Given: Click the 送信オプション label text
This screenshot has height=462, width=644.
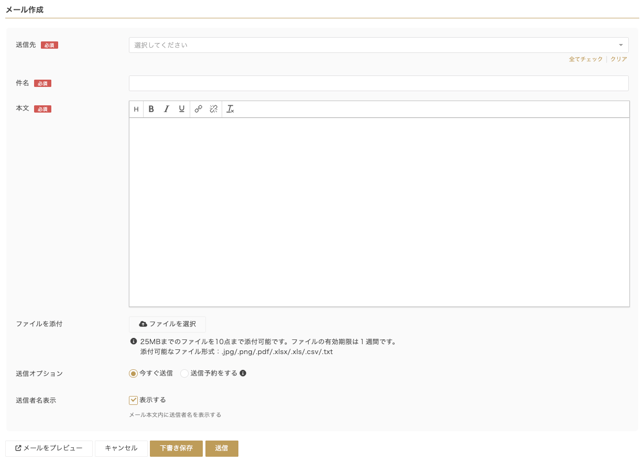Looking at the screenshot, I should [x=39, y=374].
